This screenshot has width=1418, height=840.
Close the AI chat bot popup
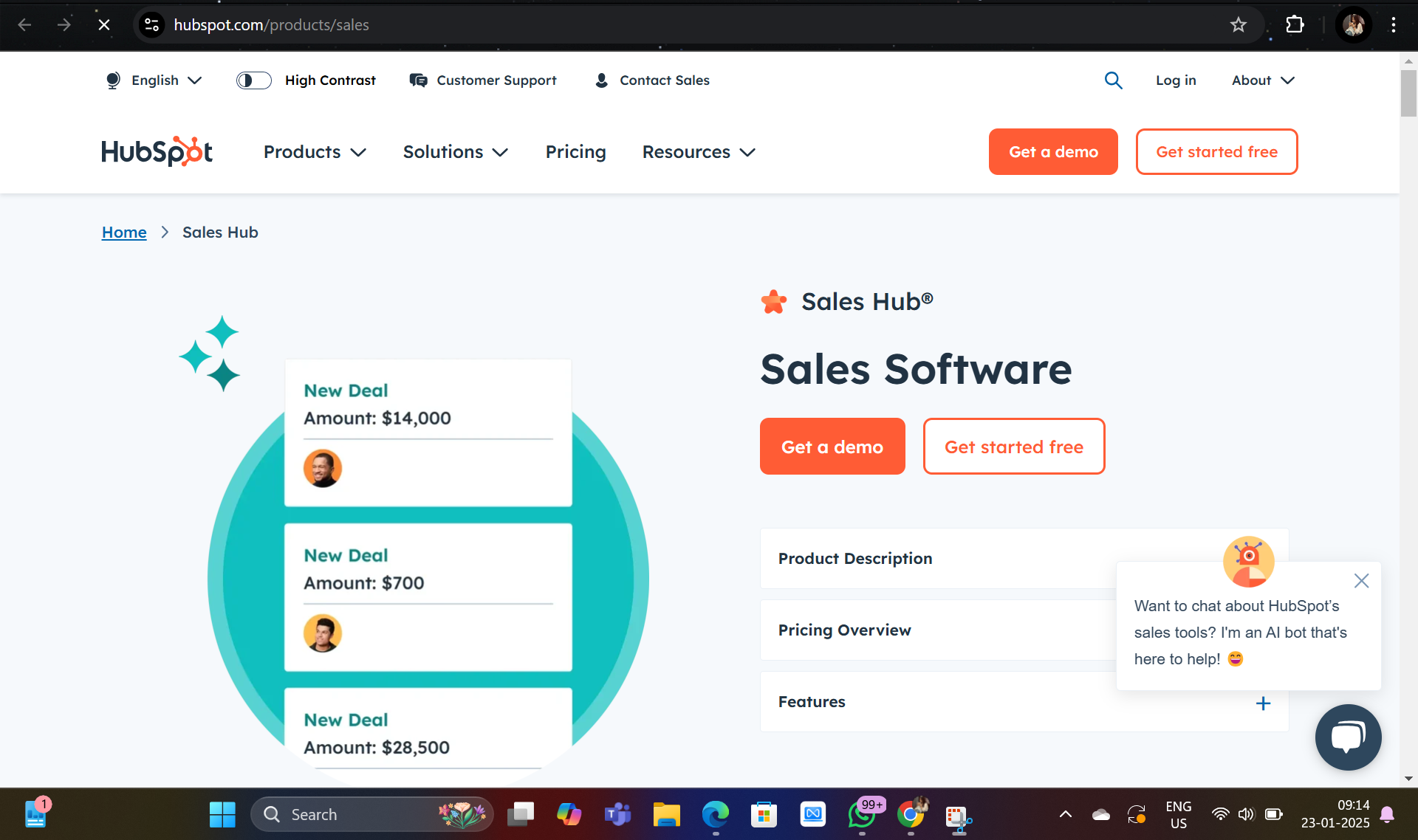click(x=1361, y=581)
